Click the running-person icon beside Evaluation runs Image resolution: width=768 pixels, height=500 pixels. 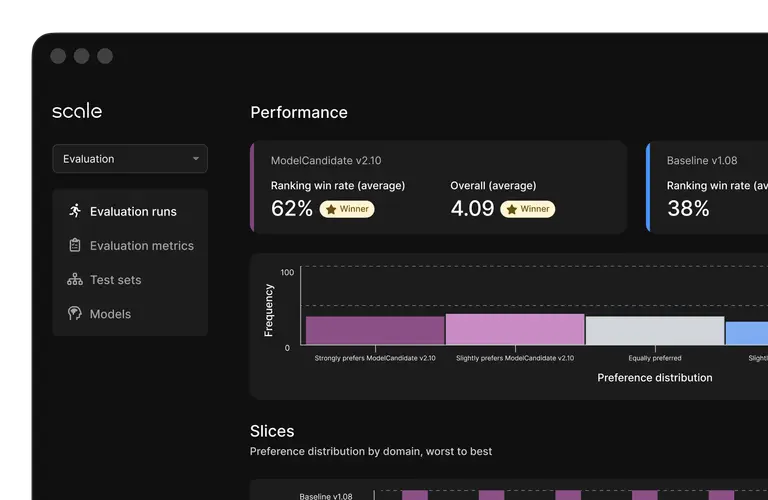coord(75,211)
